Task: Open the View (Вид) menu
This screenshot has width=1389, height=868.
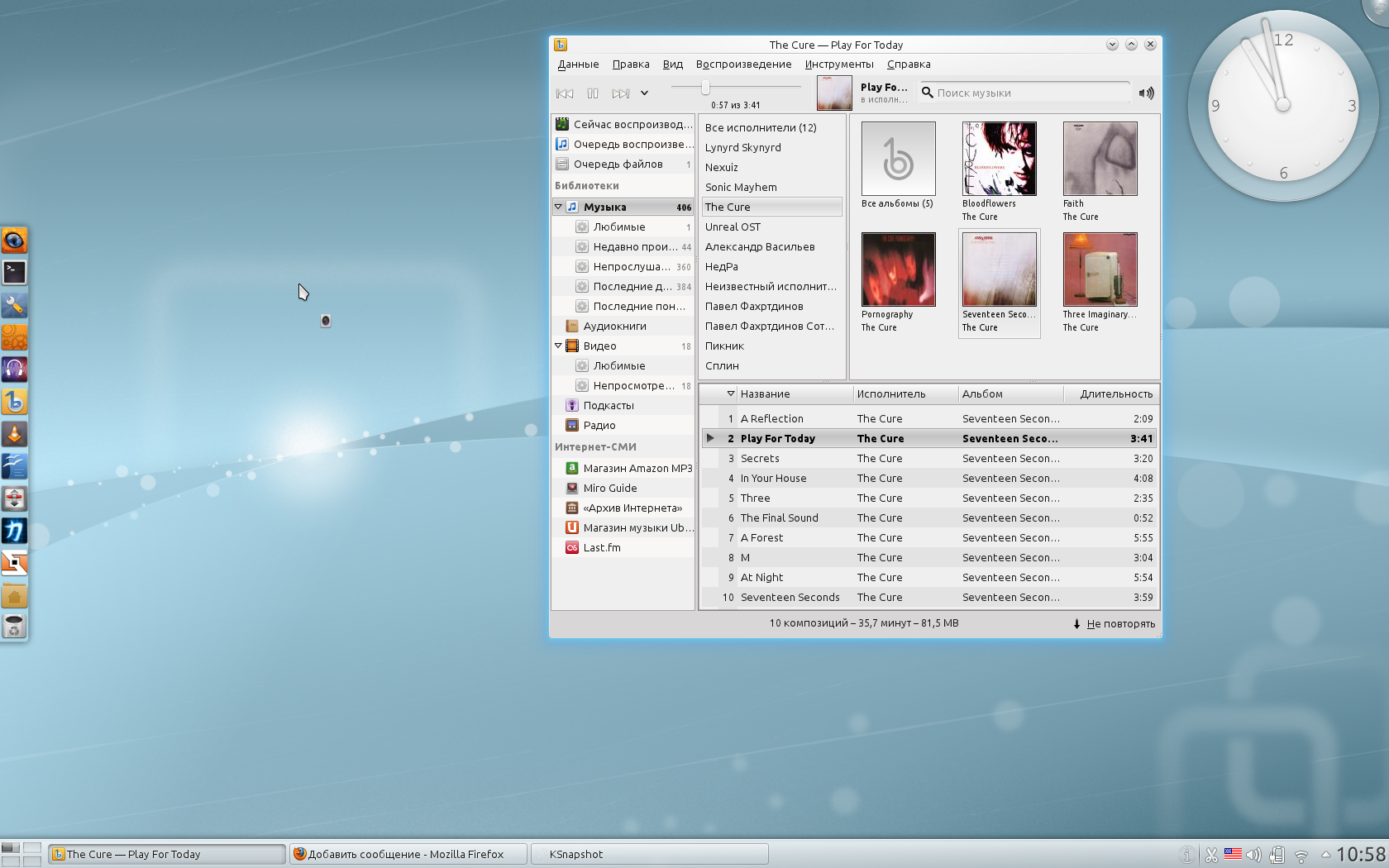Action: [x=673, y=64]
